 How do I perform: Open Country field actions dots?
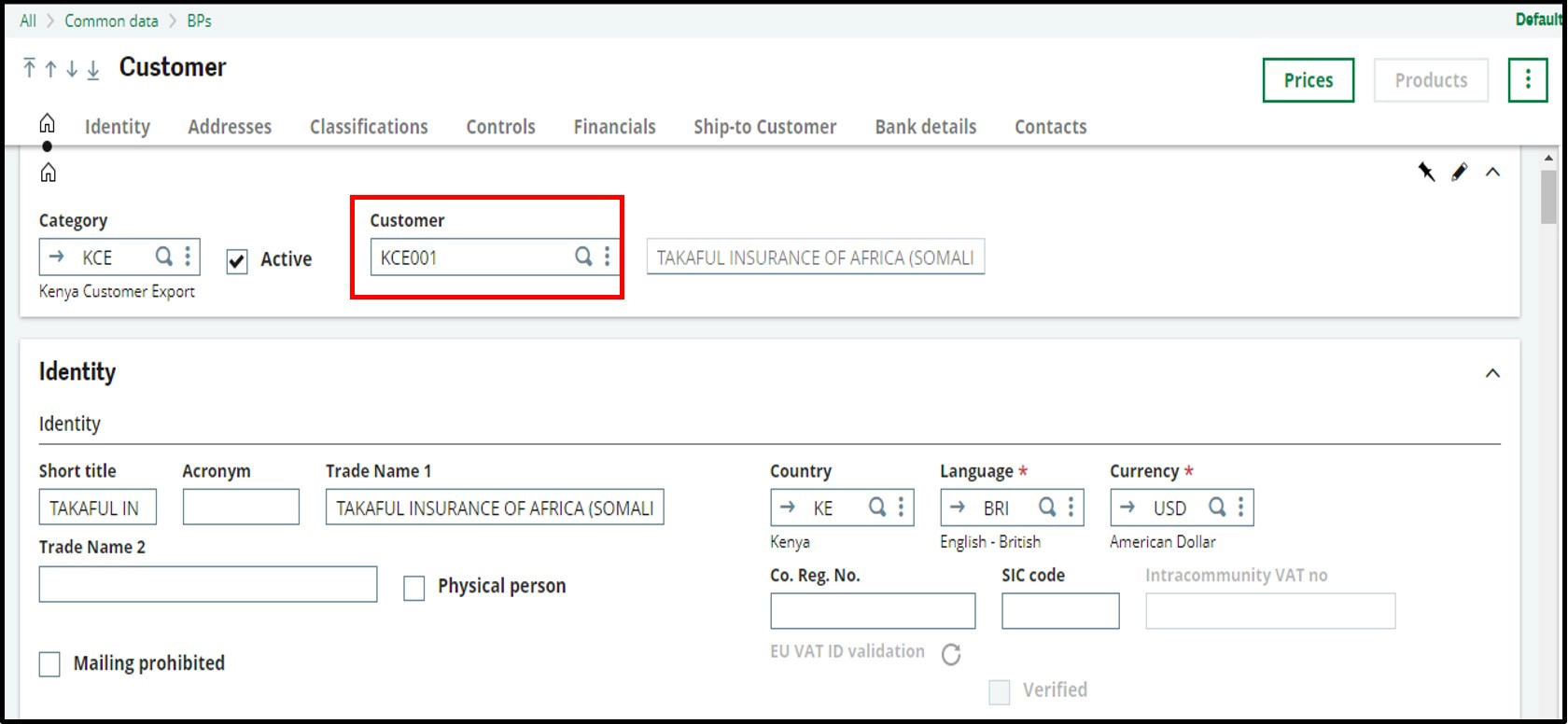[901, 507]
